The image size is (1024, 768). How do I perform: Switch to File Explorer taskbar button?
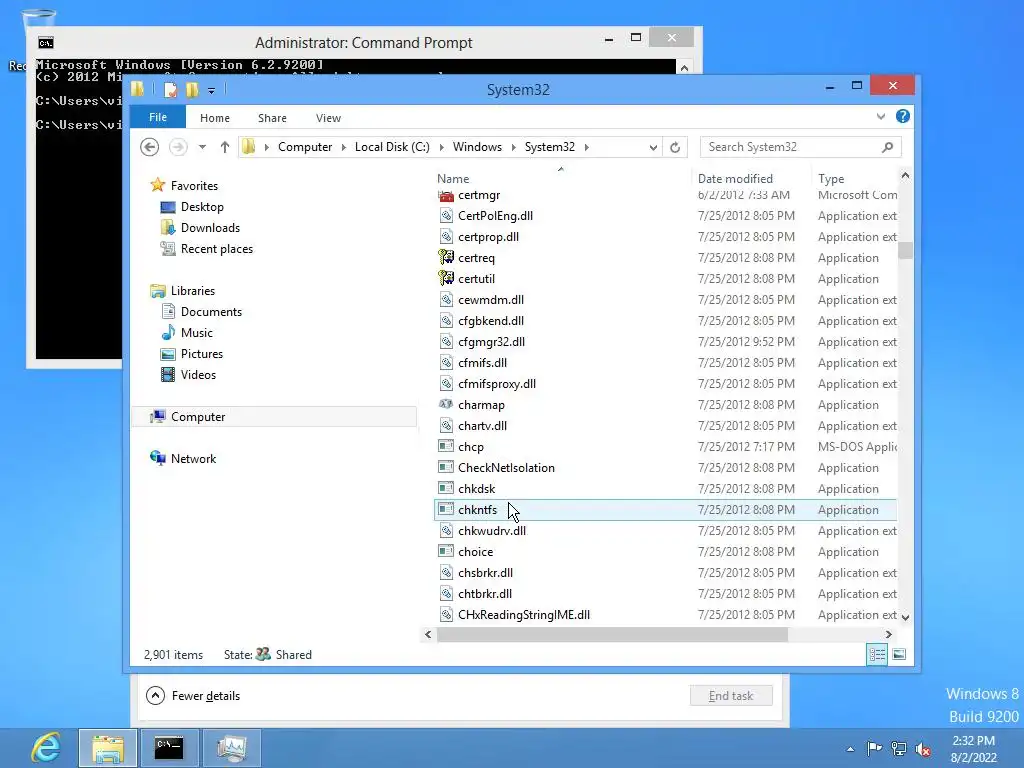pyautogui.click(x=108, y=748)
